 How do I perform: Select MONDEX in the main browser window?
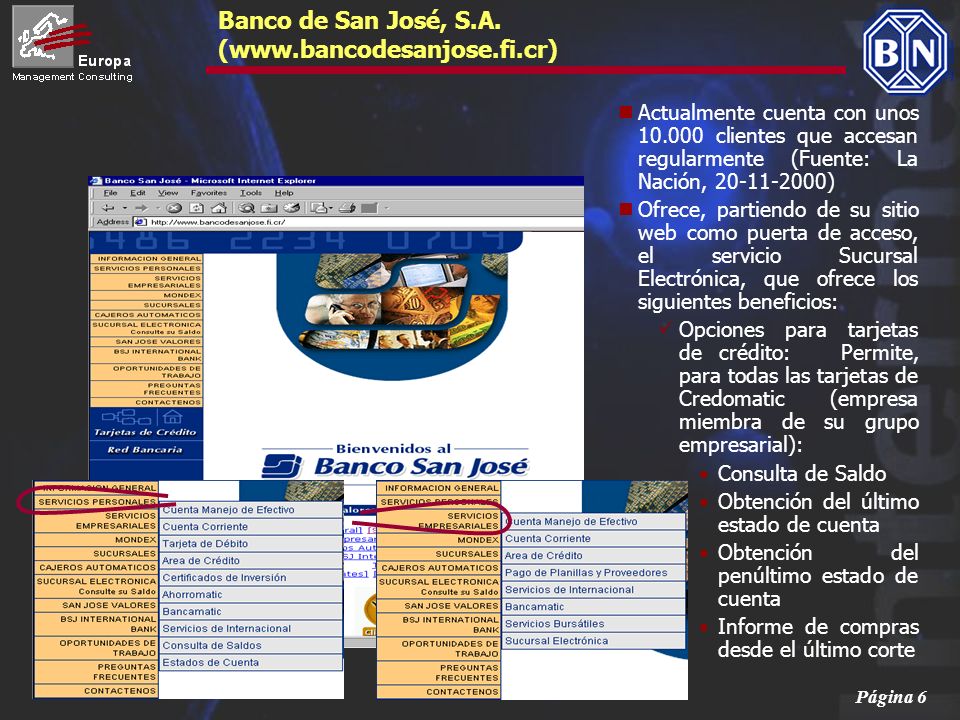[146, 296]
